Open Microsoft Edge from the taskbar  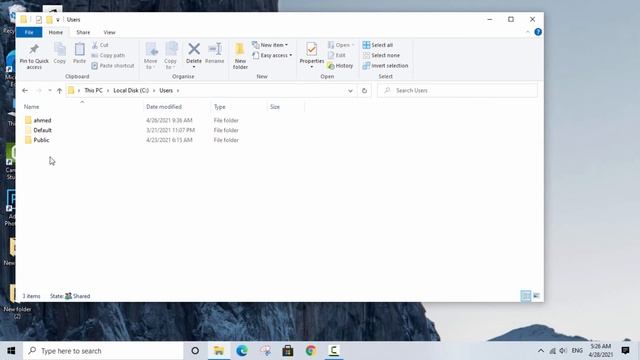[242, 351]
